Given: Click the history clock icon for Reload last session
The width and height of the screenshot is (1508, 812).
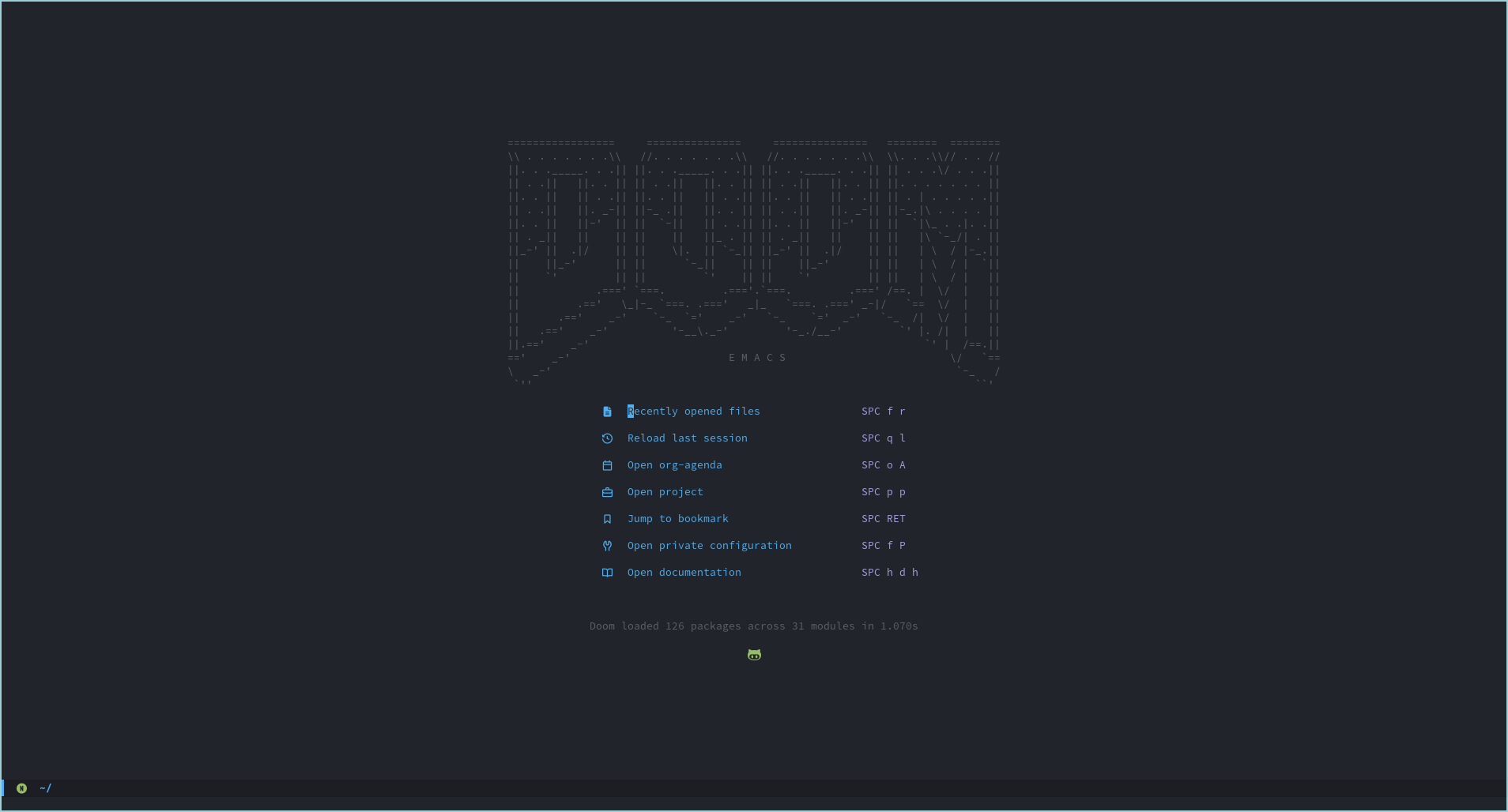Looking at the screenshot, I should coord(607,438).
